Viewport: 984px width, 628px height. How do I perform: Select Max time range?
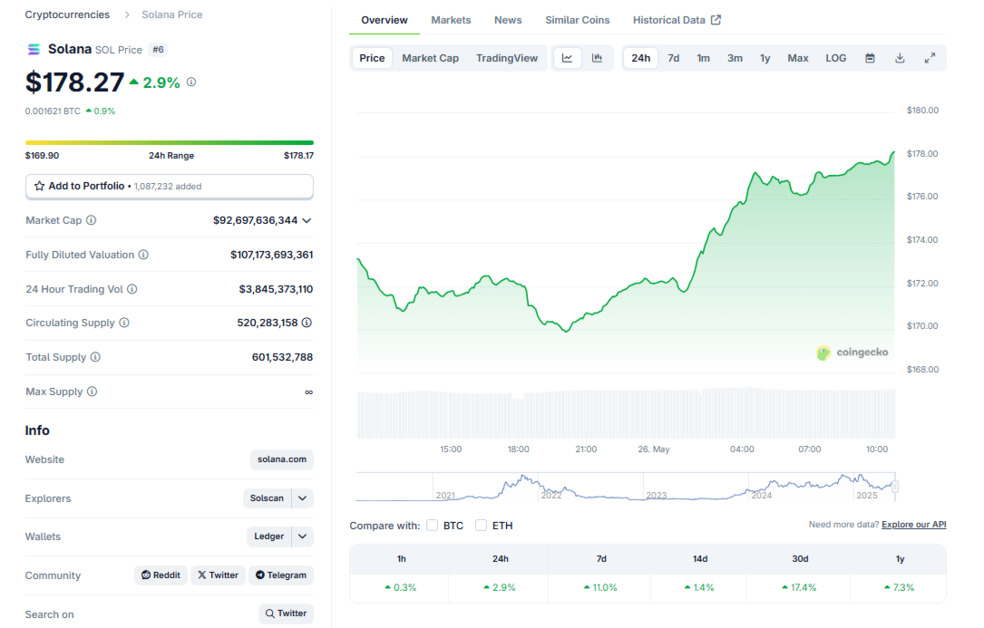click(798, 58)
